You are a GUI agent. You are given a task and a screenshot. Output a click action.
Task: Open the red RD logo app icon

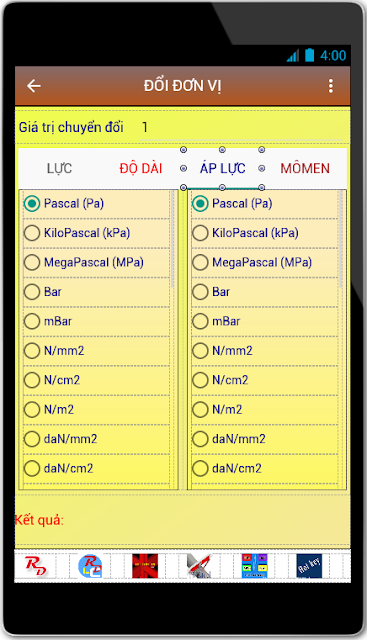tap(36, 566)
